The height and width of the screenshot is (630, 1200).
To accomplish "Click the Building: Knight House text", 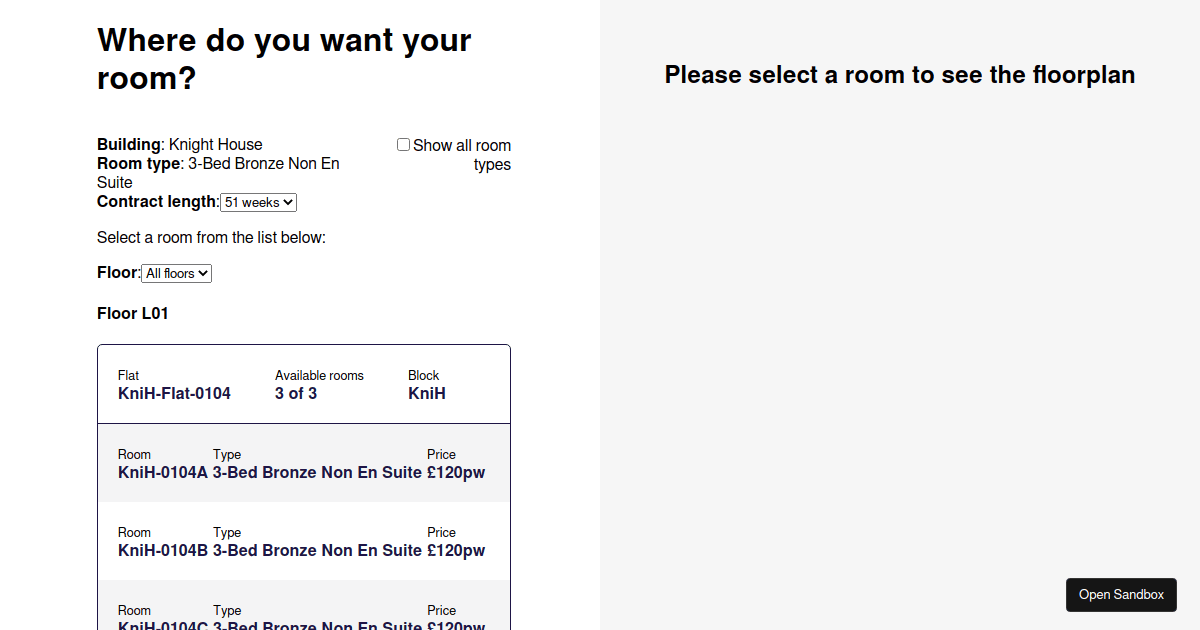I will coord(180,144).
